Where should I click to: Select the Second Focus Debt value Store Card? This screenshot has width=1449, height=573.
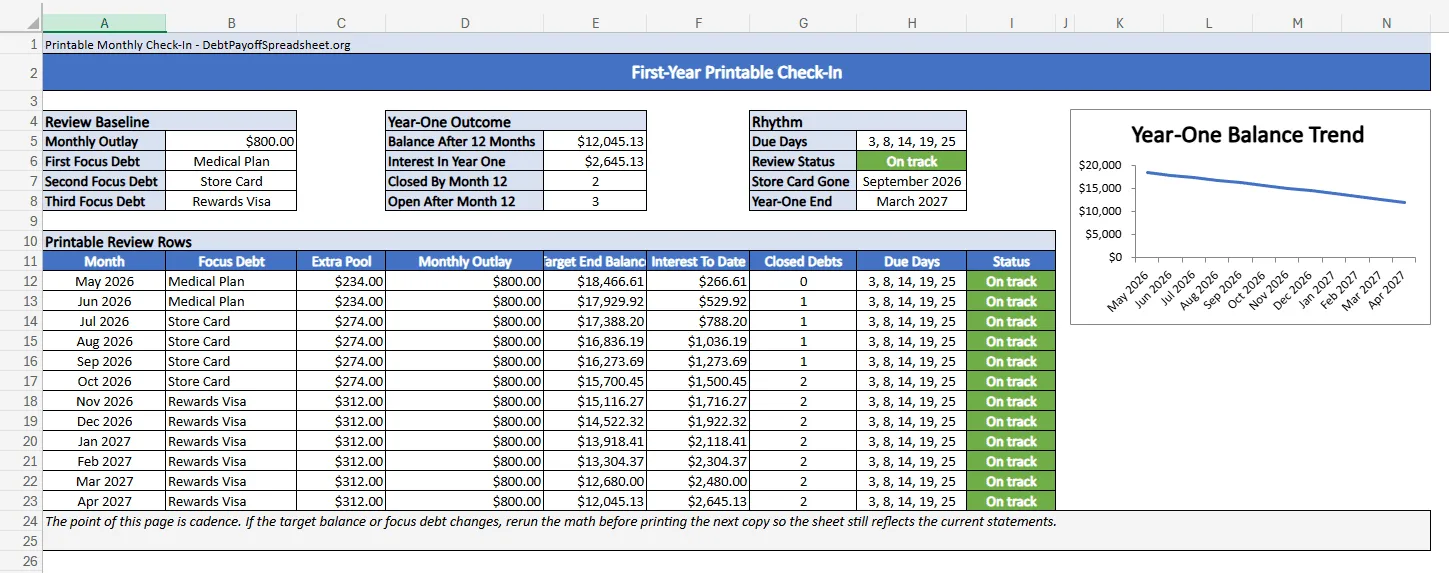click(x=232, y=181)
